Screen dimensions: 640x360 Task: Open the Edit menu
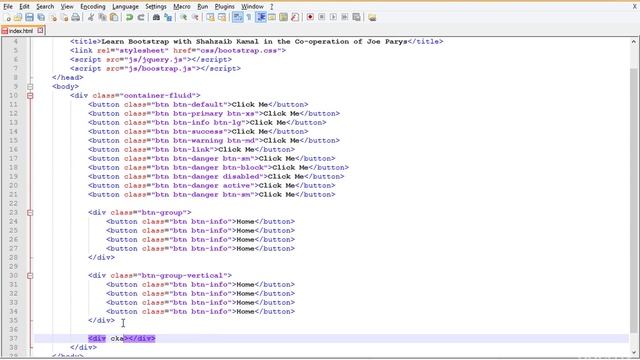click(24, 7)
